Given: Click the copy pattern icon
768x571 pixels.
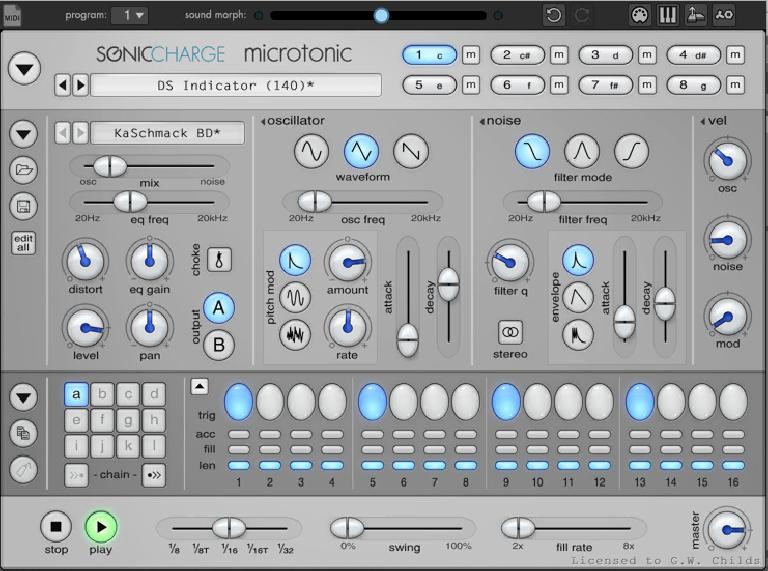Looking at the screenshot, I should click(x=24, y=433).
